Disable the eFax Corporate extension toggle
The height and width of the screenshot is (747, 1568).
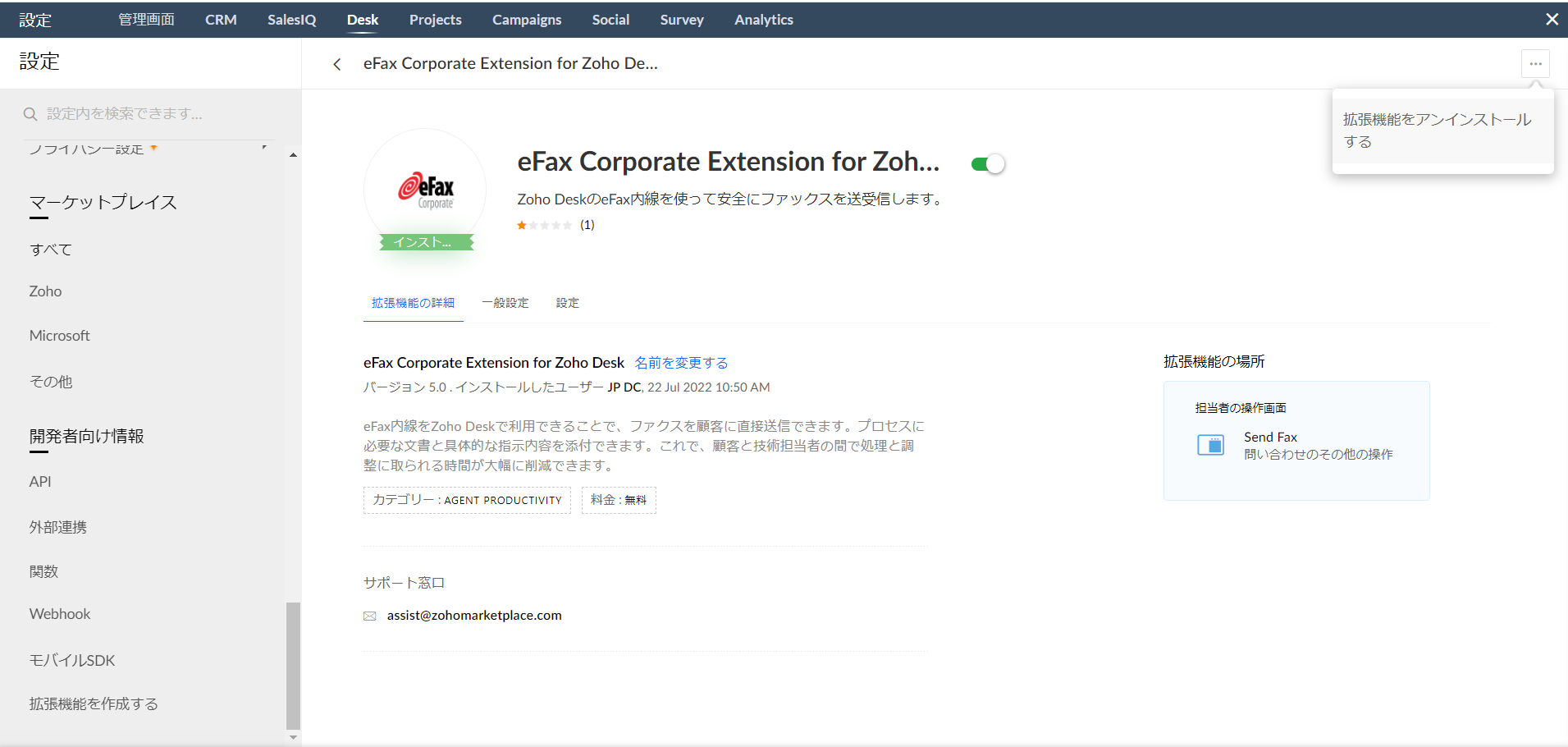(x=988, y=164)
